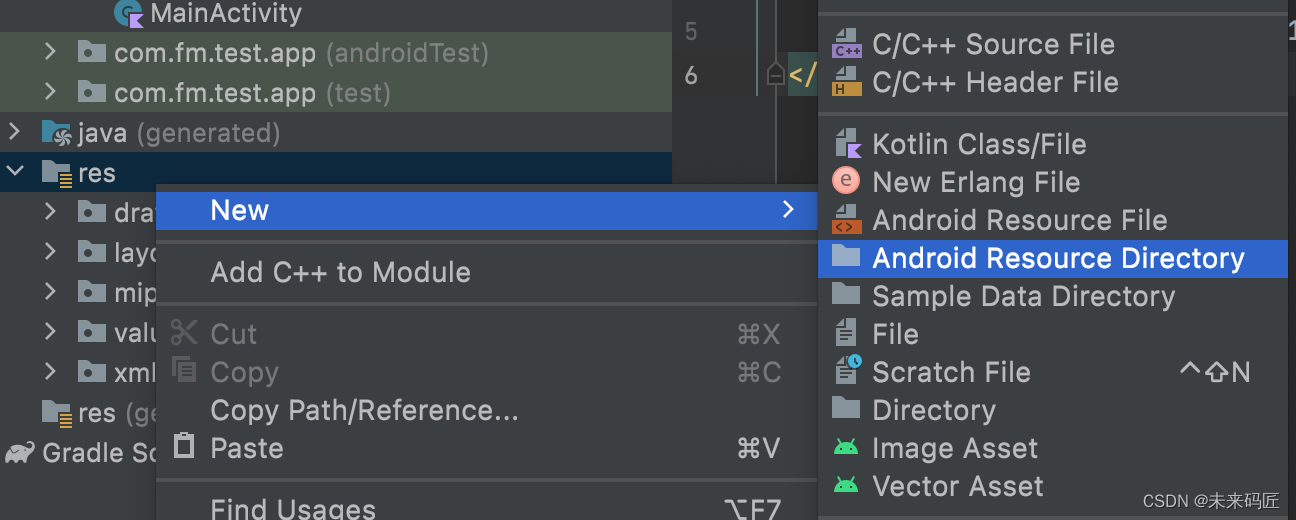Image resolution: width=1296 pixels, height=520 pixels.
Task: Toggle code fold marker on line 6
Action: click(x=776, y=74)
